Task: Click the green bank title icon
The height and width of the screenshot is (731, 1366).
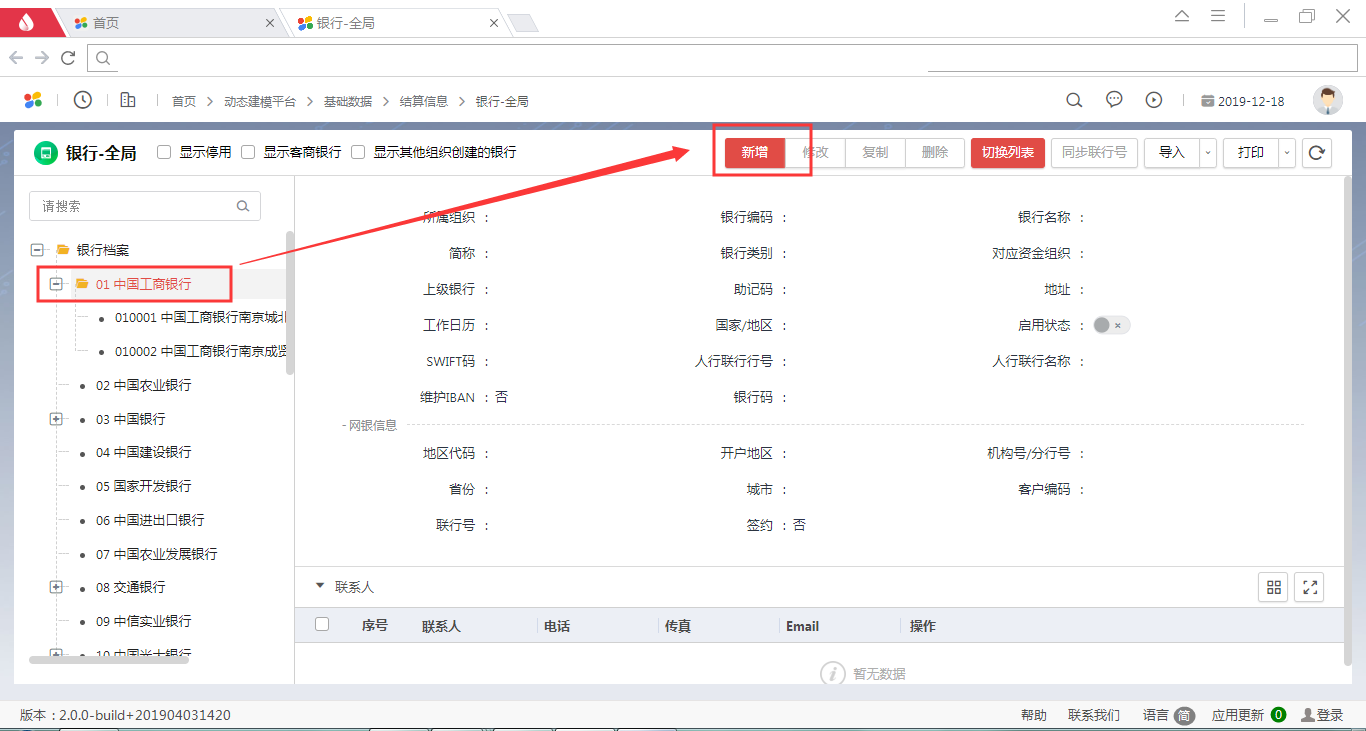Action: point(45,153)
